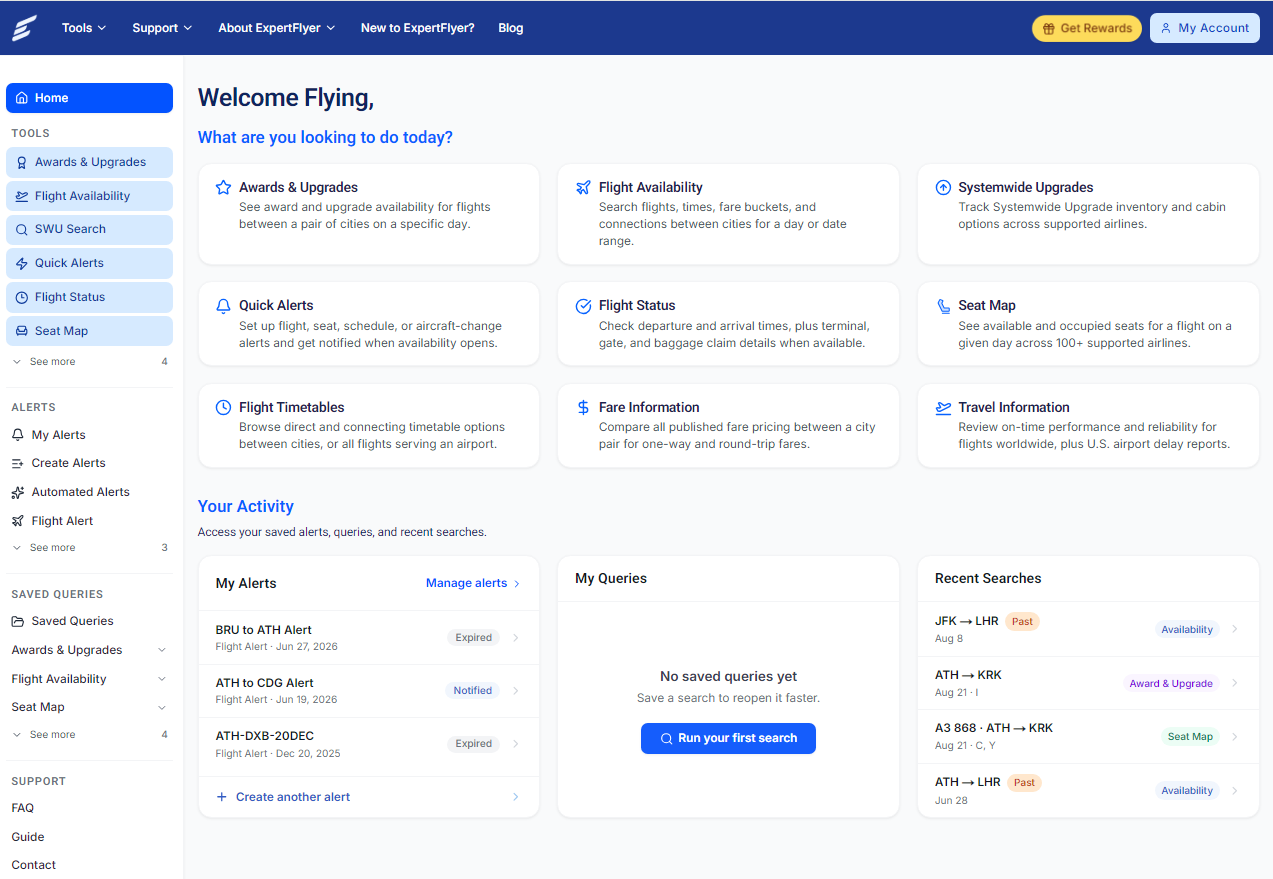Click the sparkle icon beside Automated Alerts
Viewport: 1273px width, 879px height.
tap(17, 492)
